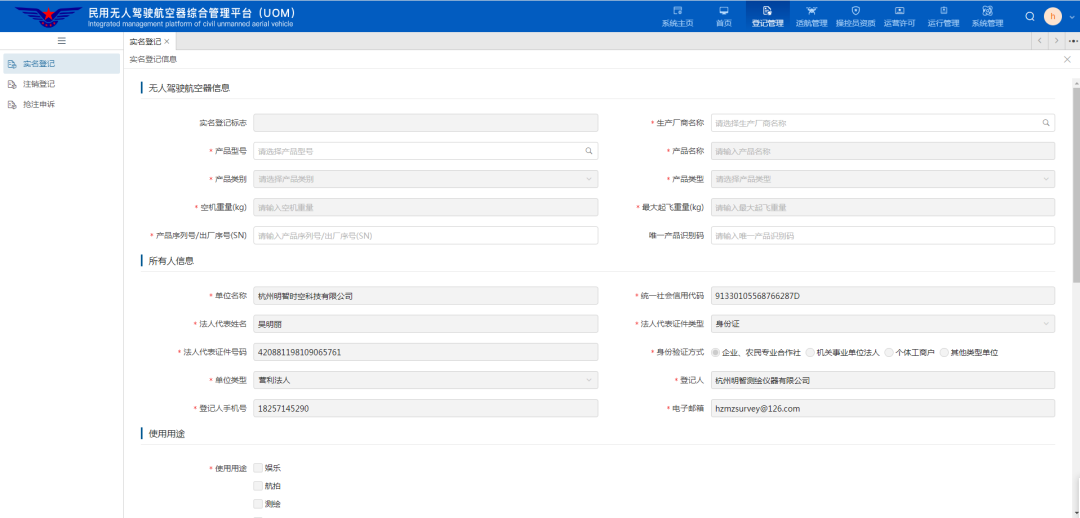Click the 单位名称 field showing 杭州明智时空科技有限公司
Screen dimensions: 1080x518
[426, 296]
